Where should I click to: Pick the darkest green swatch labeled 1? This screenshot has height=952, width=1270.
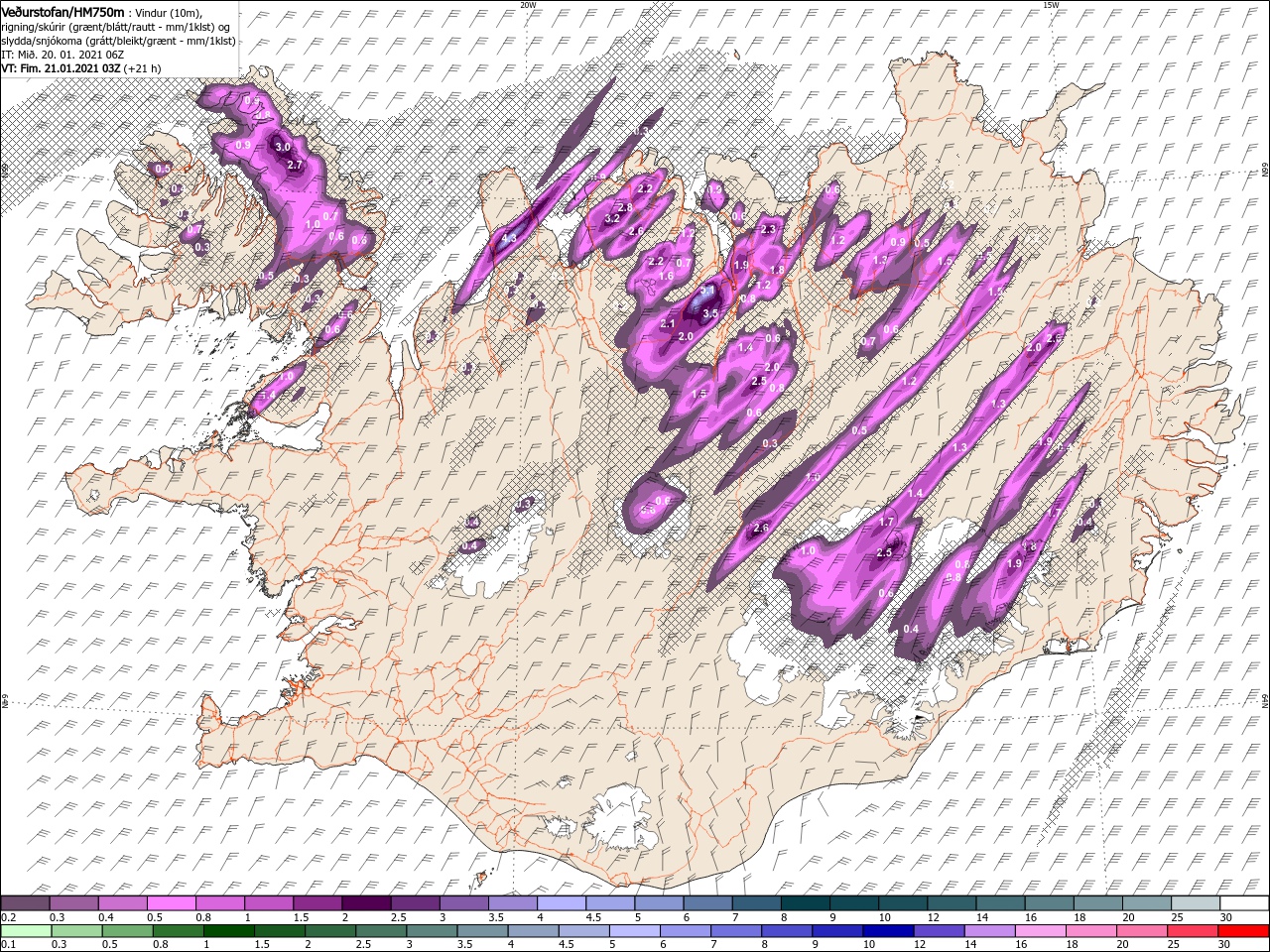[228, 930]
